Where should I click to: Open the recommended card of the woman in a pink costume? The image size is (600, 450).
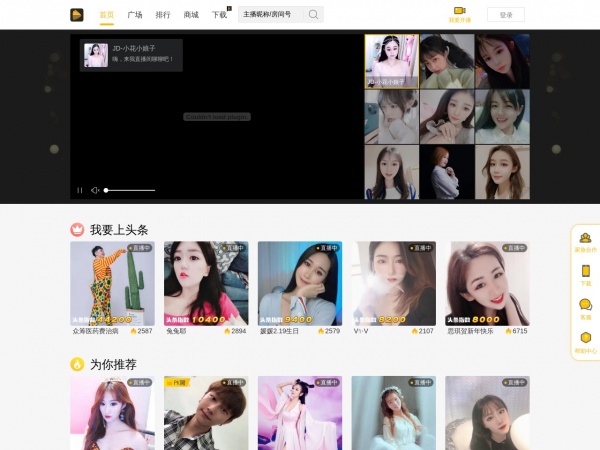[300, 413]
